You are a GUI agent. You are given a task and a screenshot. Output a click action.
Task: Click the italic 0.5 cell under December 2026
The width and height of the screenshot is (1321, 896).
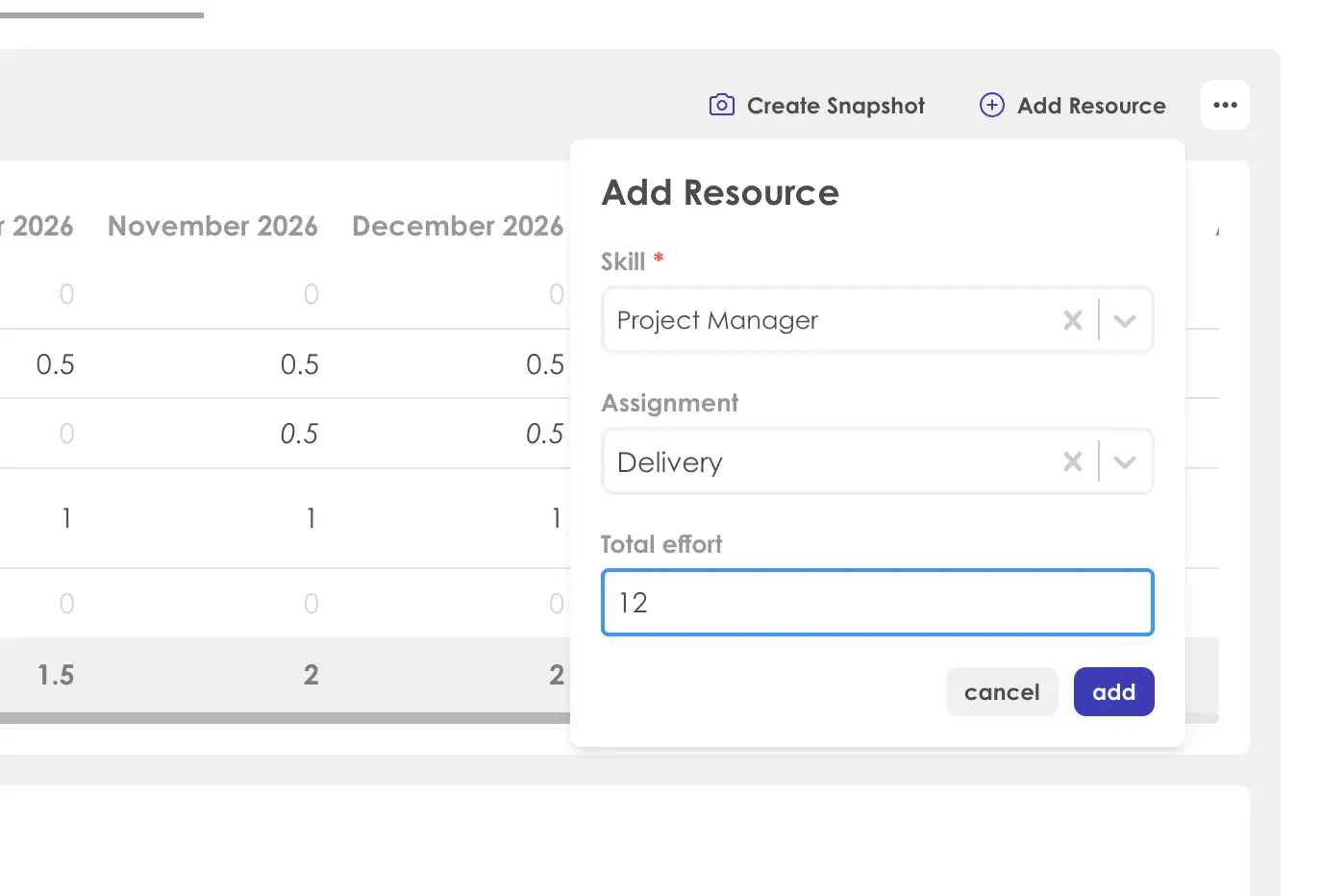[544, 434]
